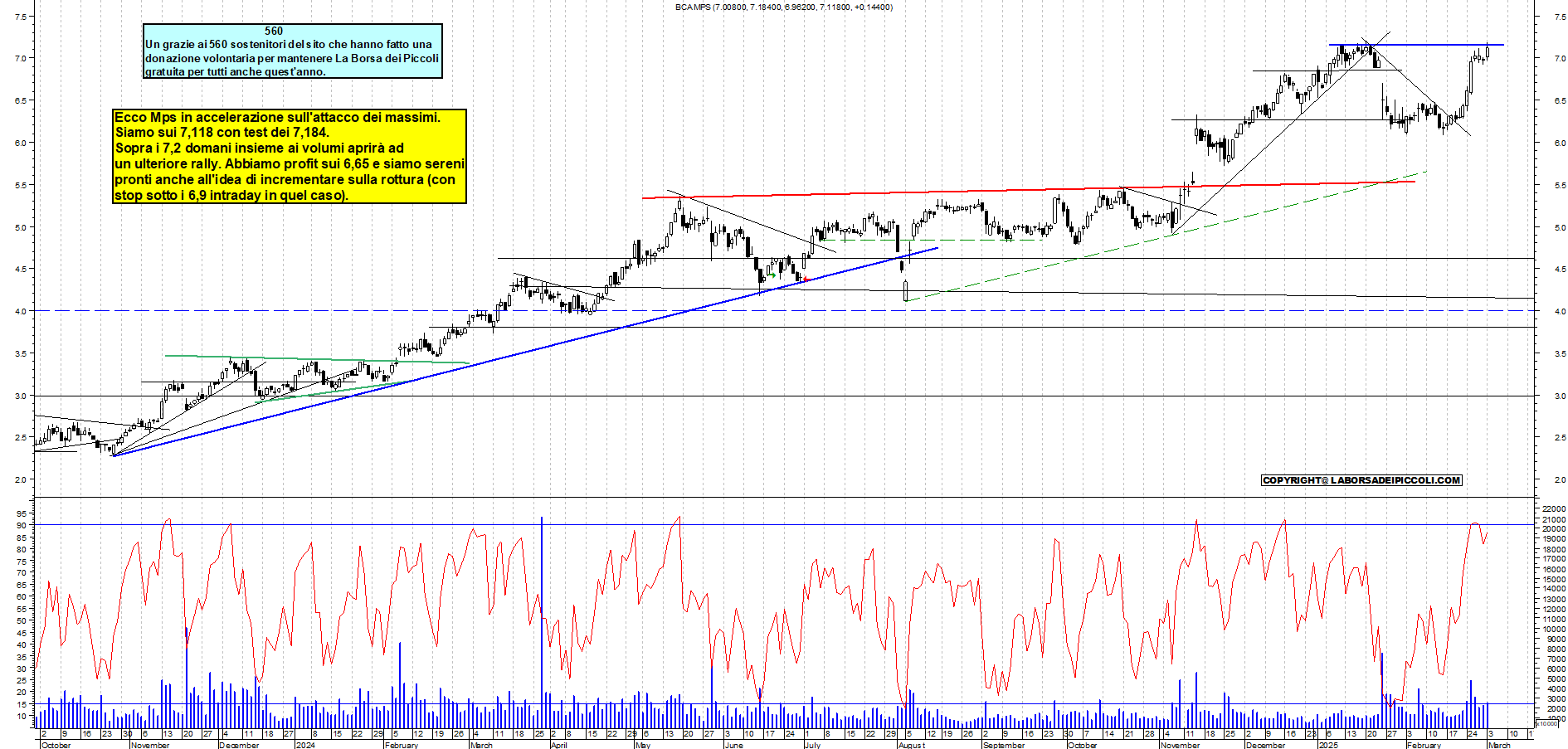Click the 'April' month label
The image size is (1568, 749).
559,745
